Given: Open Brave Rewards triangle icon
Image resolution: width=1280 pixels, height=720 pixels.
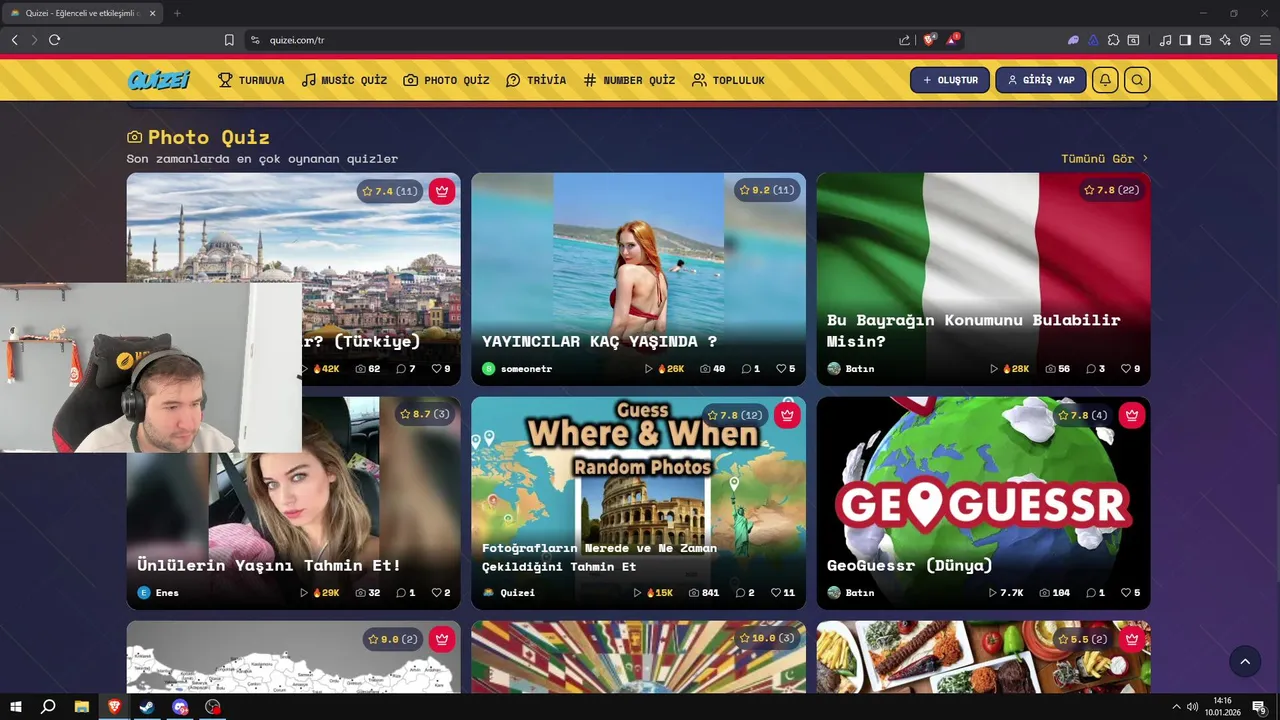Looking at the screenshot, I should click(x=952, y=40).
